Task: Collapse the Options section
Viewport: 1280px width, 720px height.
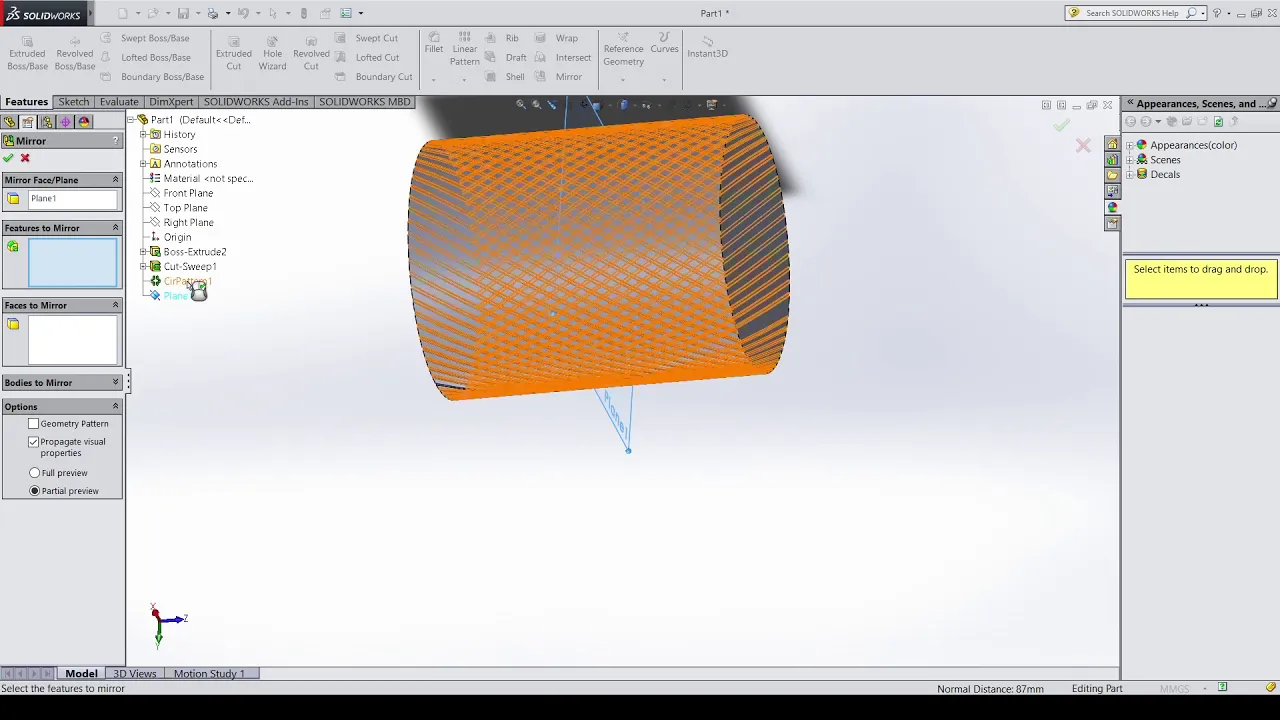Action: (x=115, y=406)
